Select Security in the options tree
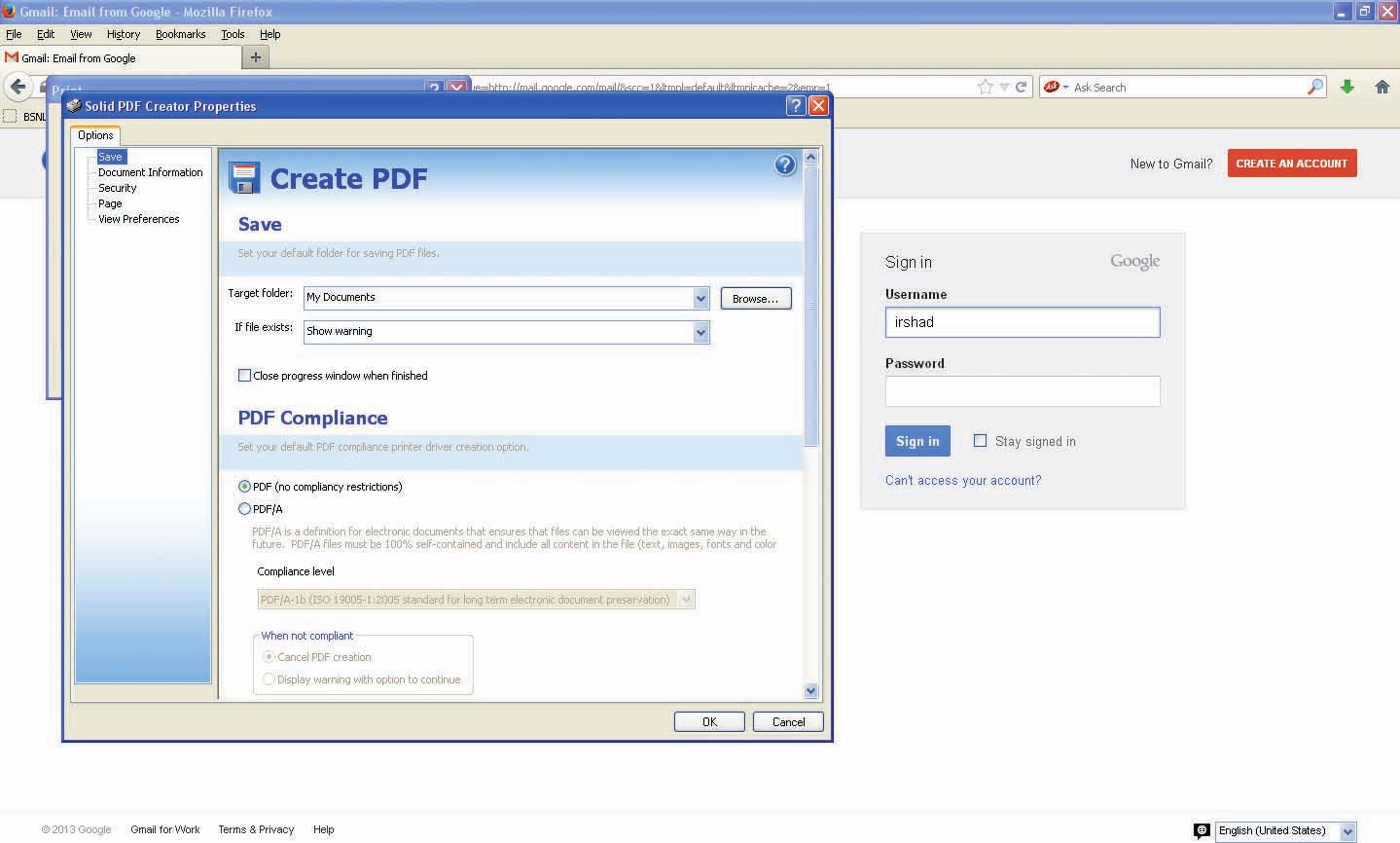This screenshot has height=843, width=1400. pyautogui.click(x=117, y=188)
